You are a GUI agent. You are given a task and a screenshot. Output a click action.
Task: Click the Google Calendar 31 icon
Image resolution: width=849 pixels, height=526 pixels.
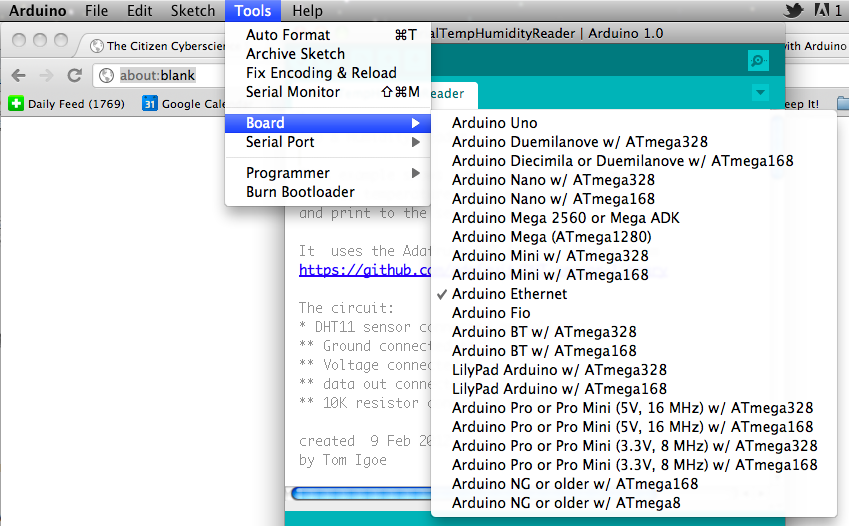pos(149,103)
